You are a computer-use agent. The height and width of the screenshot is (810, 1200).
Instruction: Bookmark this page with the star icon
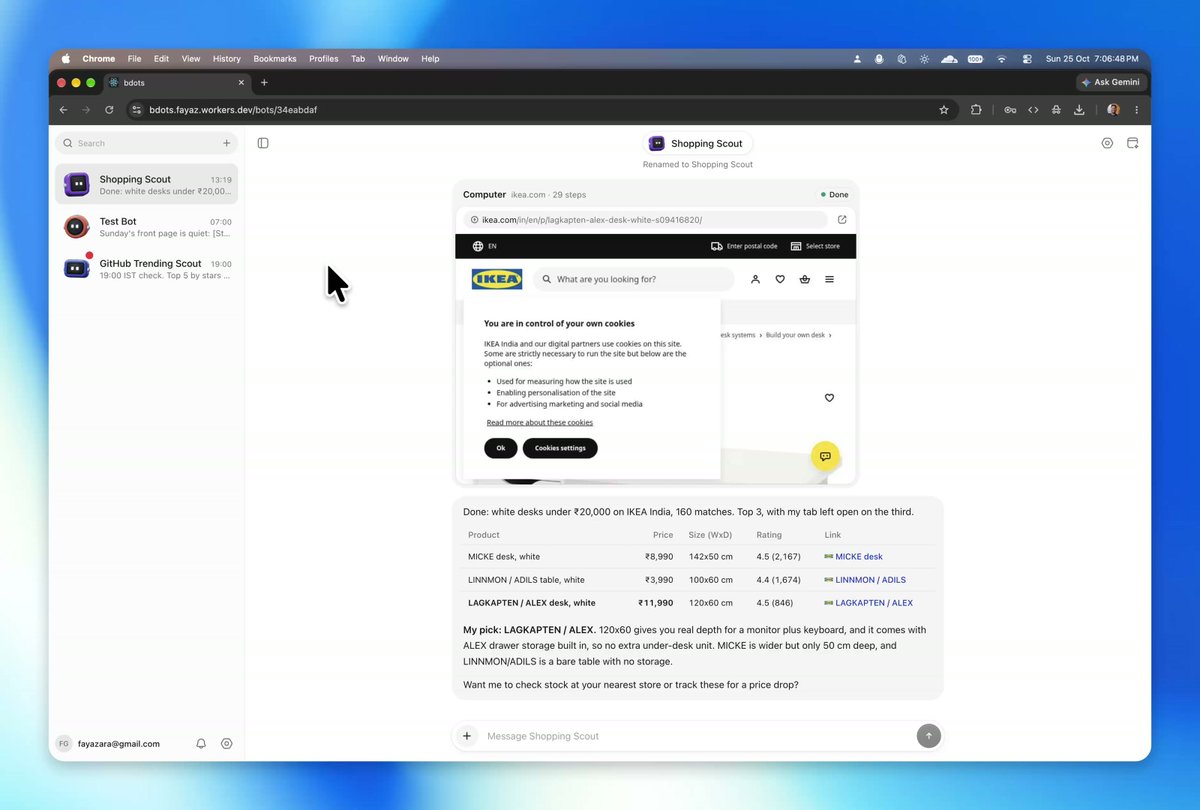pos(944,110)
